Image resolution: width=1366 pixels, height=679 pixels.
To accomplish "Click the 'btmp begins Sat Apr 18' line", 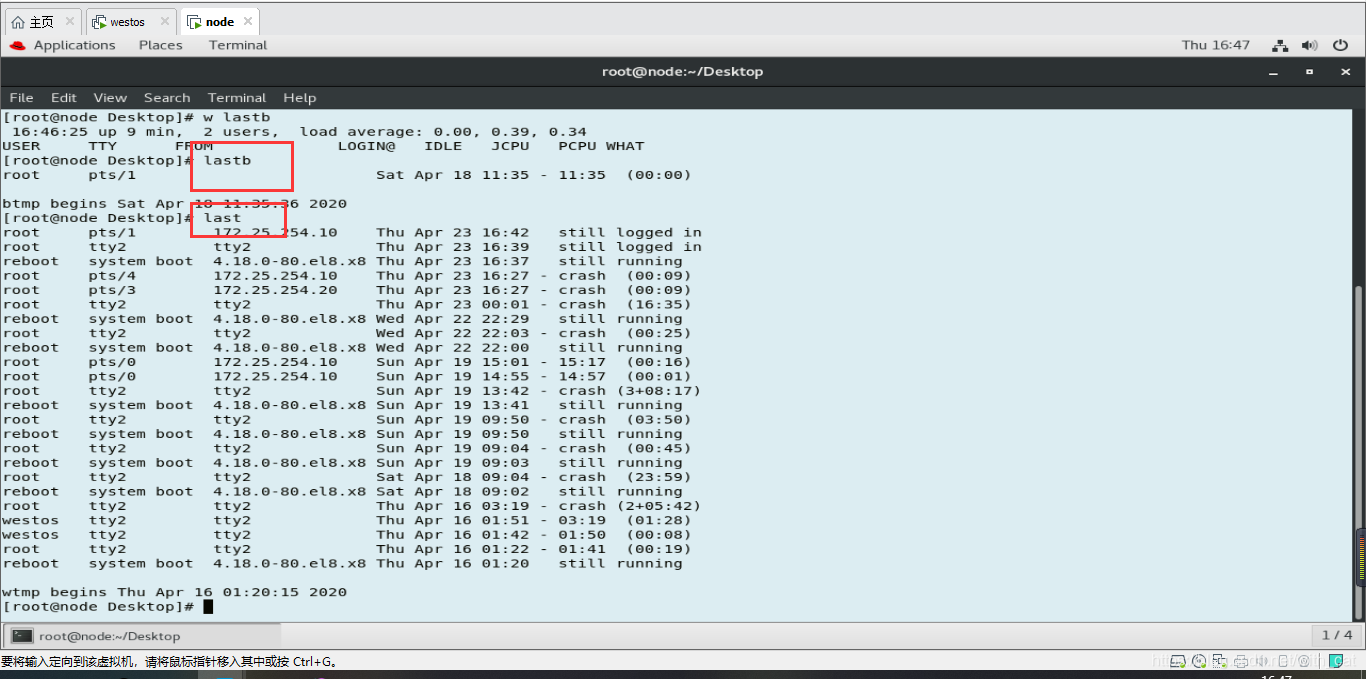I will tap(175, 203).
